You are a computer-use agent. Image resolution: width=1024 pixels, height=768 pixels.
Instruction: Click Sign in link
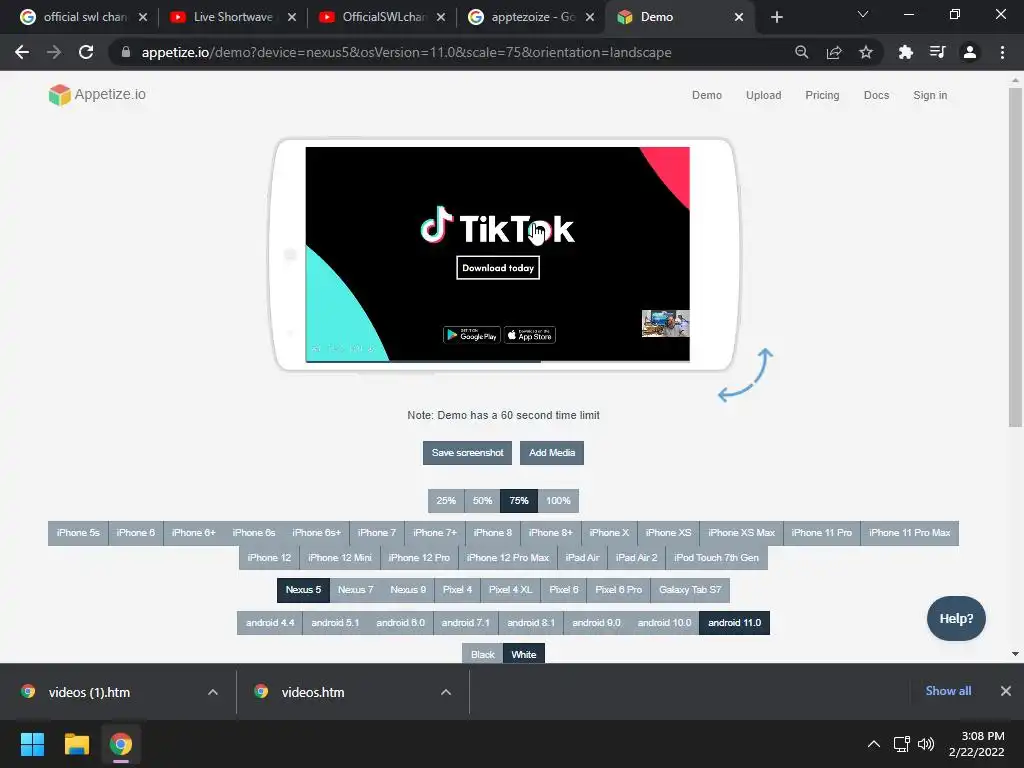(x=930, y=95)
